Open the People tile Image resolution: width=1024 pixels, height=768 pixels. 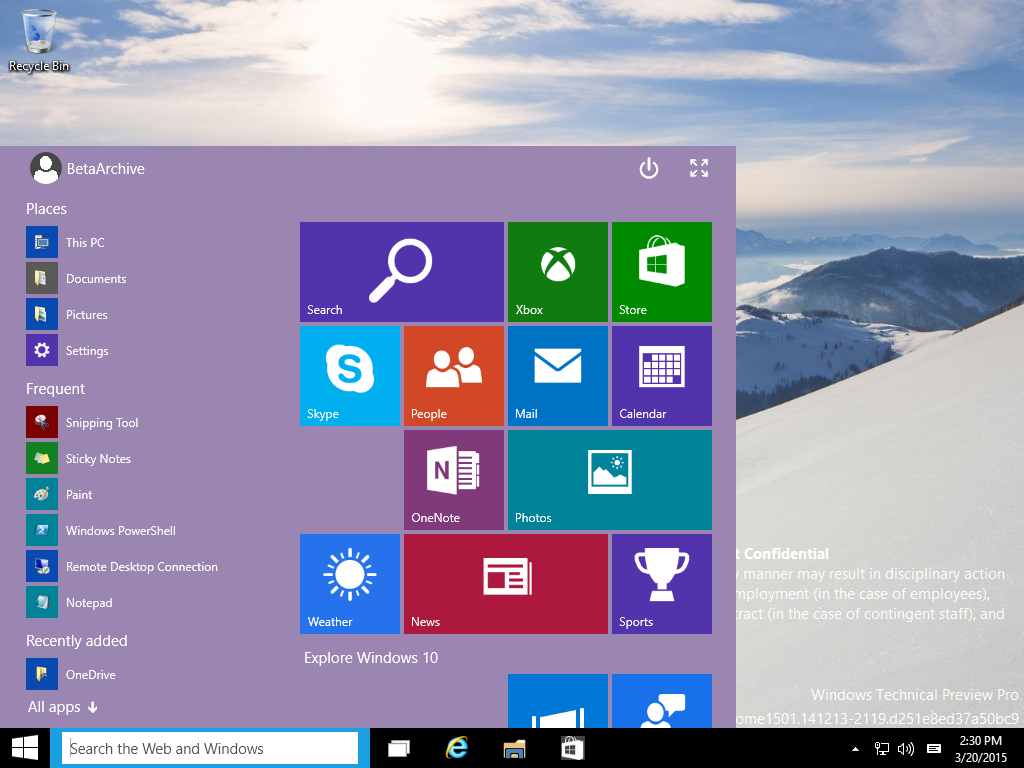click(453, 375)
